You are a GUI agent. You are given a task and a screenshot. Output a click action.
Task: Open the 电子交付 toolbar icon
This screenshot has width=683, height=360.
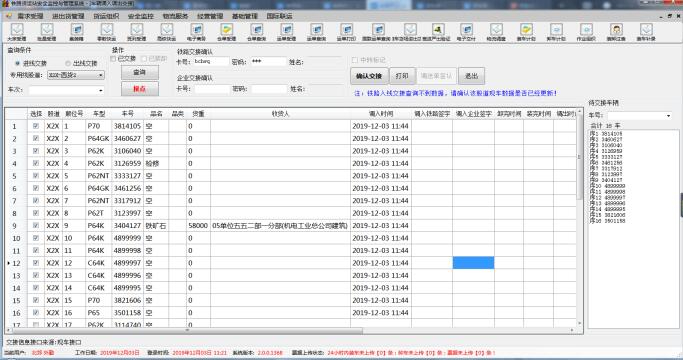467,32
